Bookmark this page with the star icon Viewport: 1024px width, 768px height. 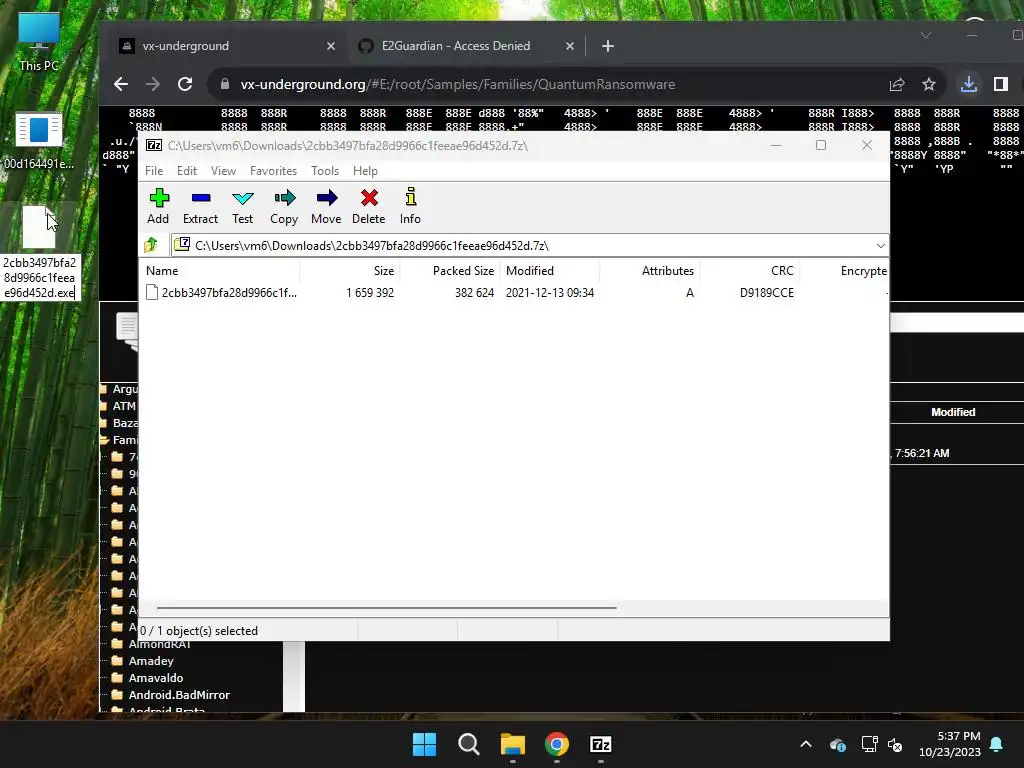pos(929,84)
